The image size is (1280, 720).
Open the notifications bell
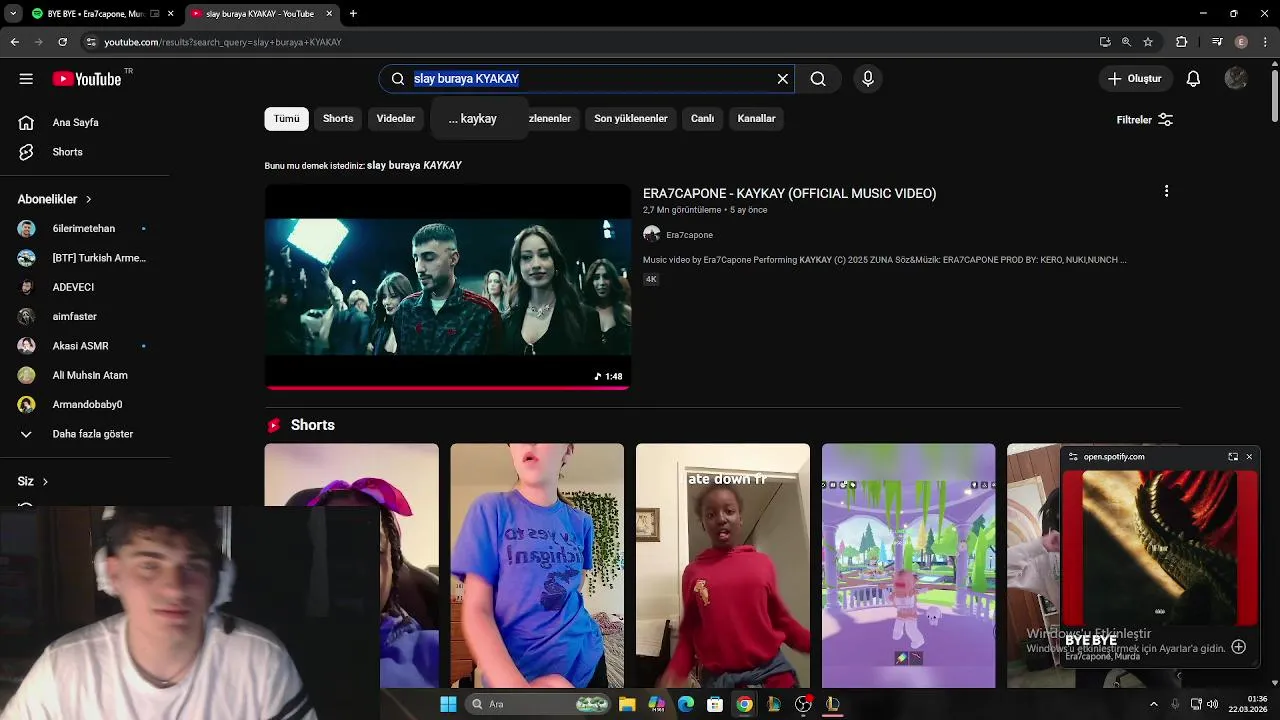pos(1193,79)
